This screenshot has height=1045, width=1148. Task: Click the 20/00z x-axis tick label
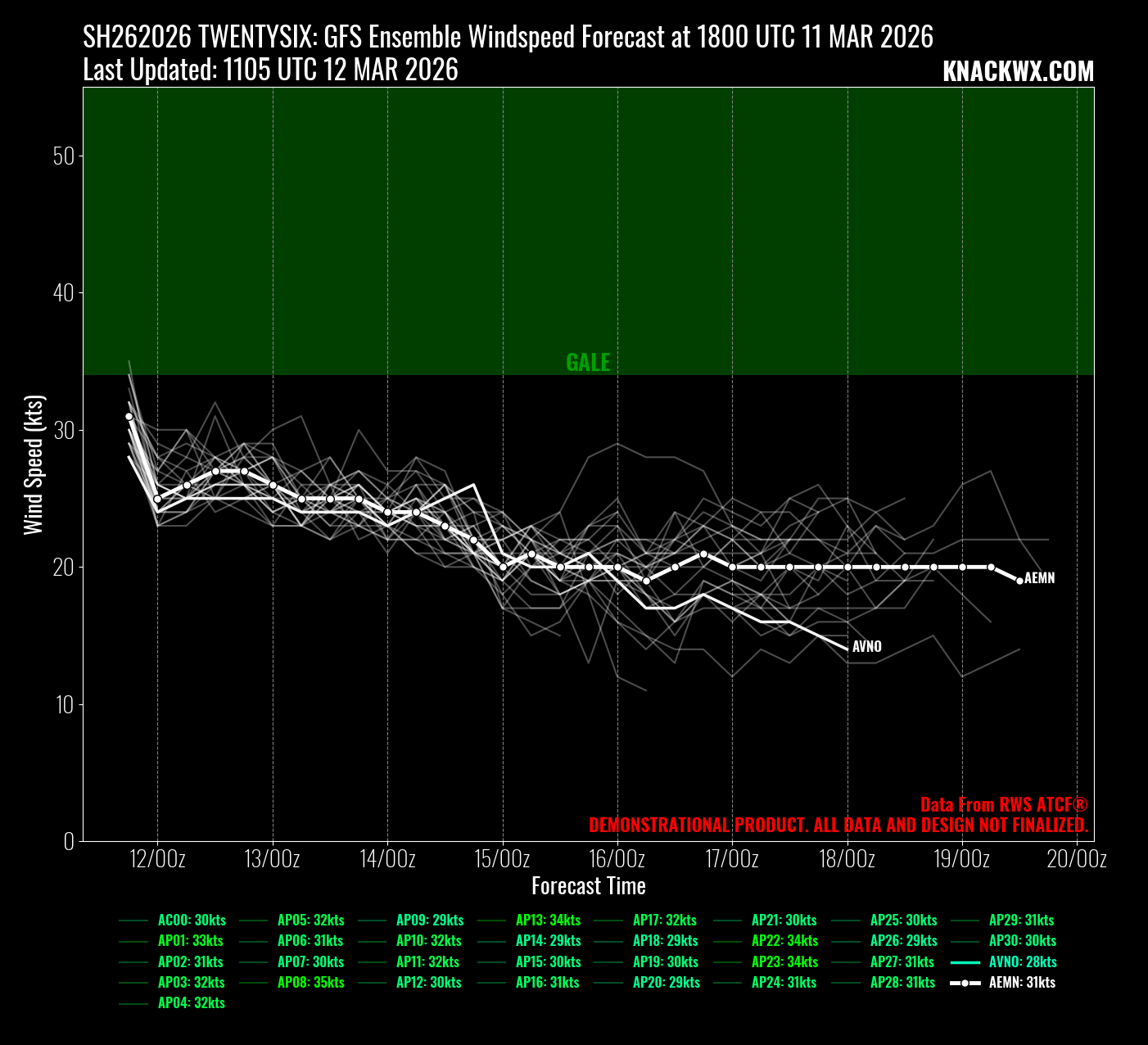(1077, 859)
